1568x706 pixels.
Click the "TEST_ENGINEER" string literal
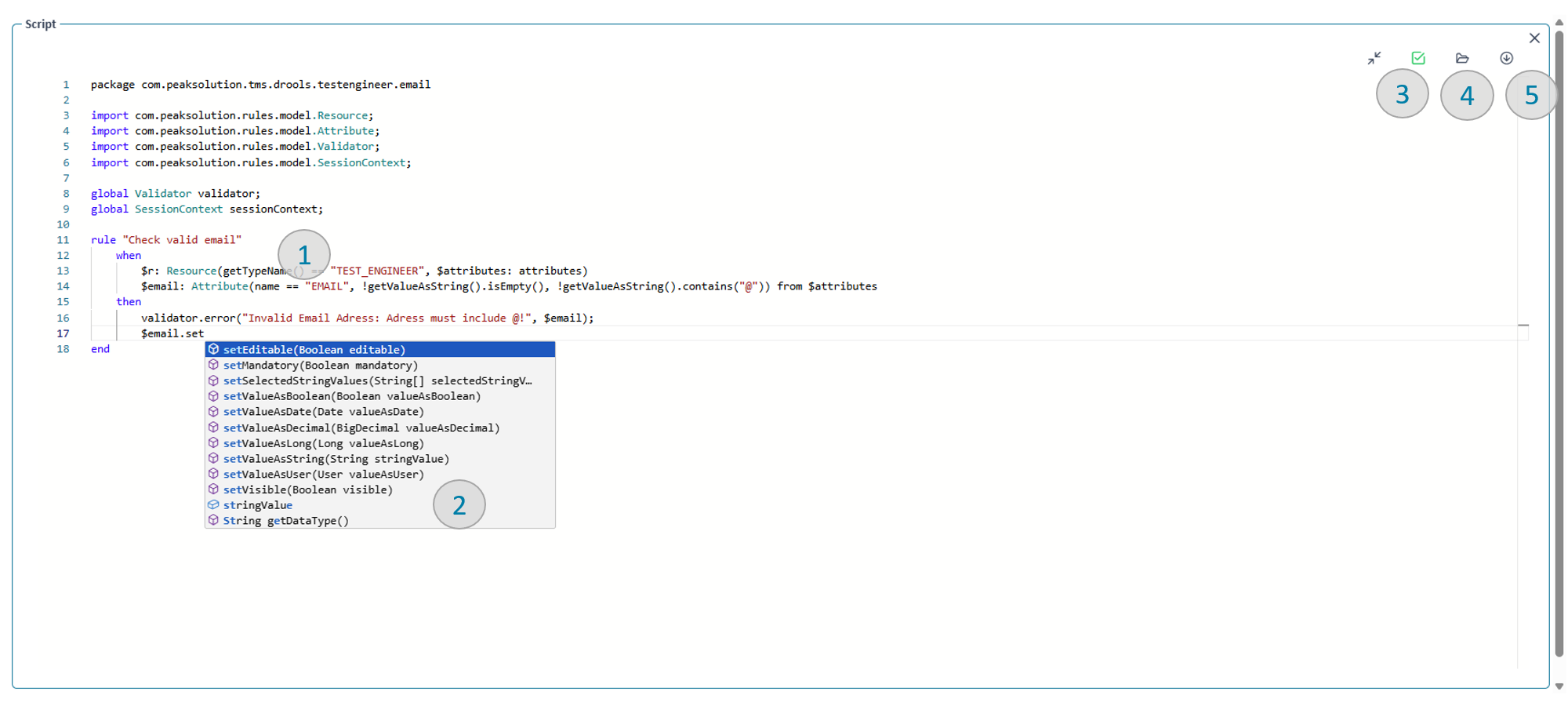(x=377, y=271)
